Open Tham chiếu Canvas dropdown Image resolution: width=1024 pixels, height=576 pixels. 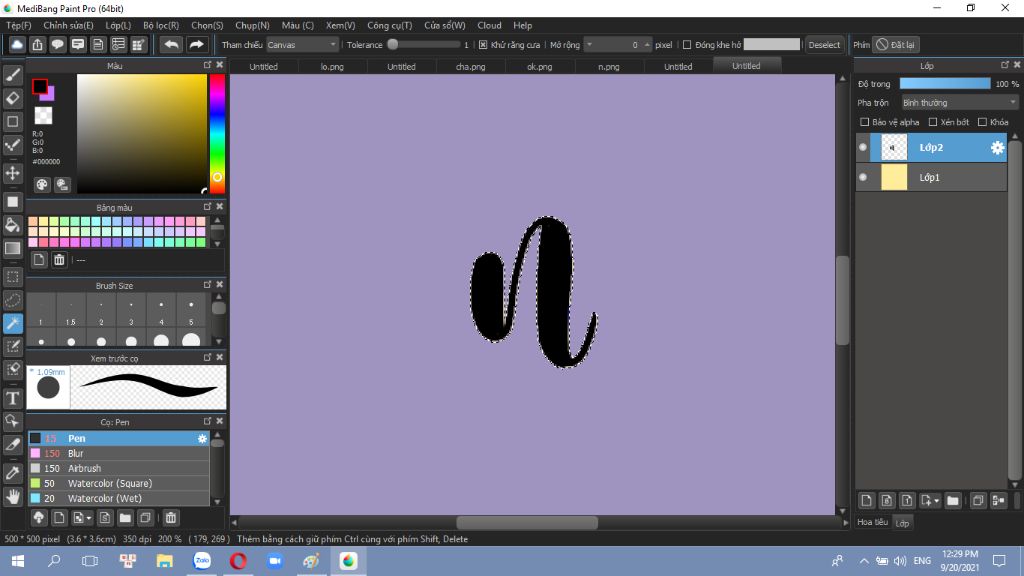tap(302, 45)
